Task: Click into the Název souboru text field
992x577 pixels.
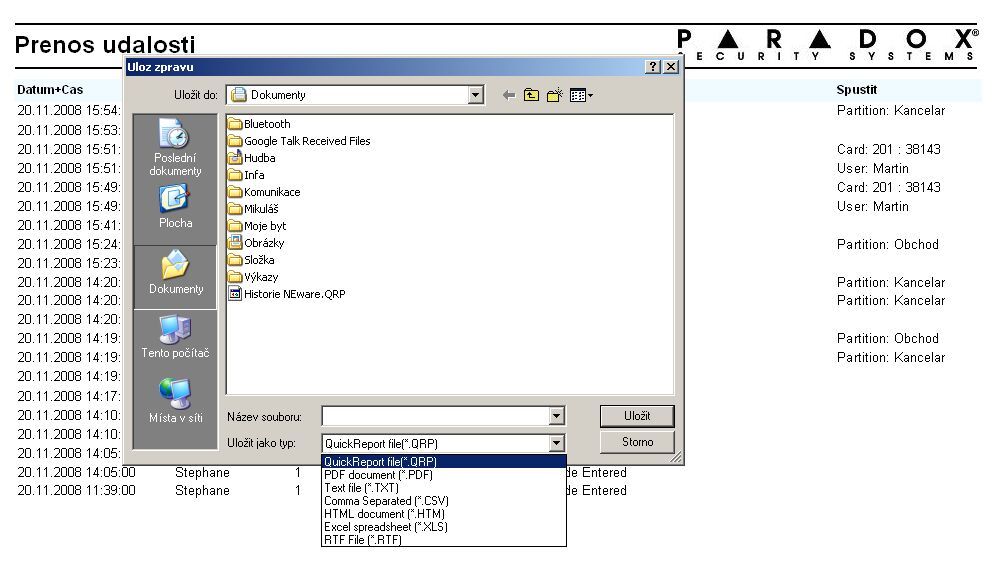Action: point(435,416)
